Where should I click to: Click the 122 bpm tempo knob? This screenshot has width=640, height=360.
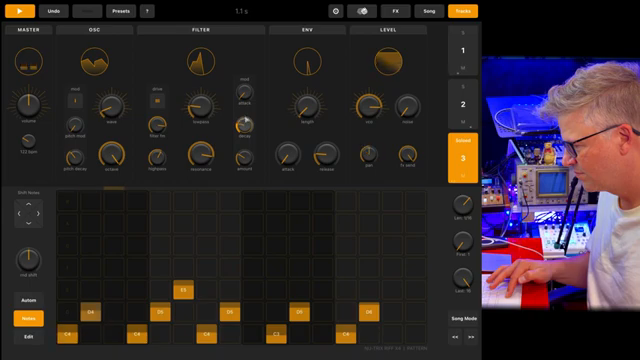pyautogui.click(x=29, y=141)
